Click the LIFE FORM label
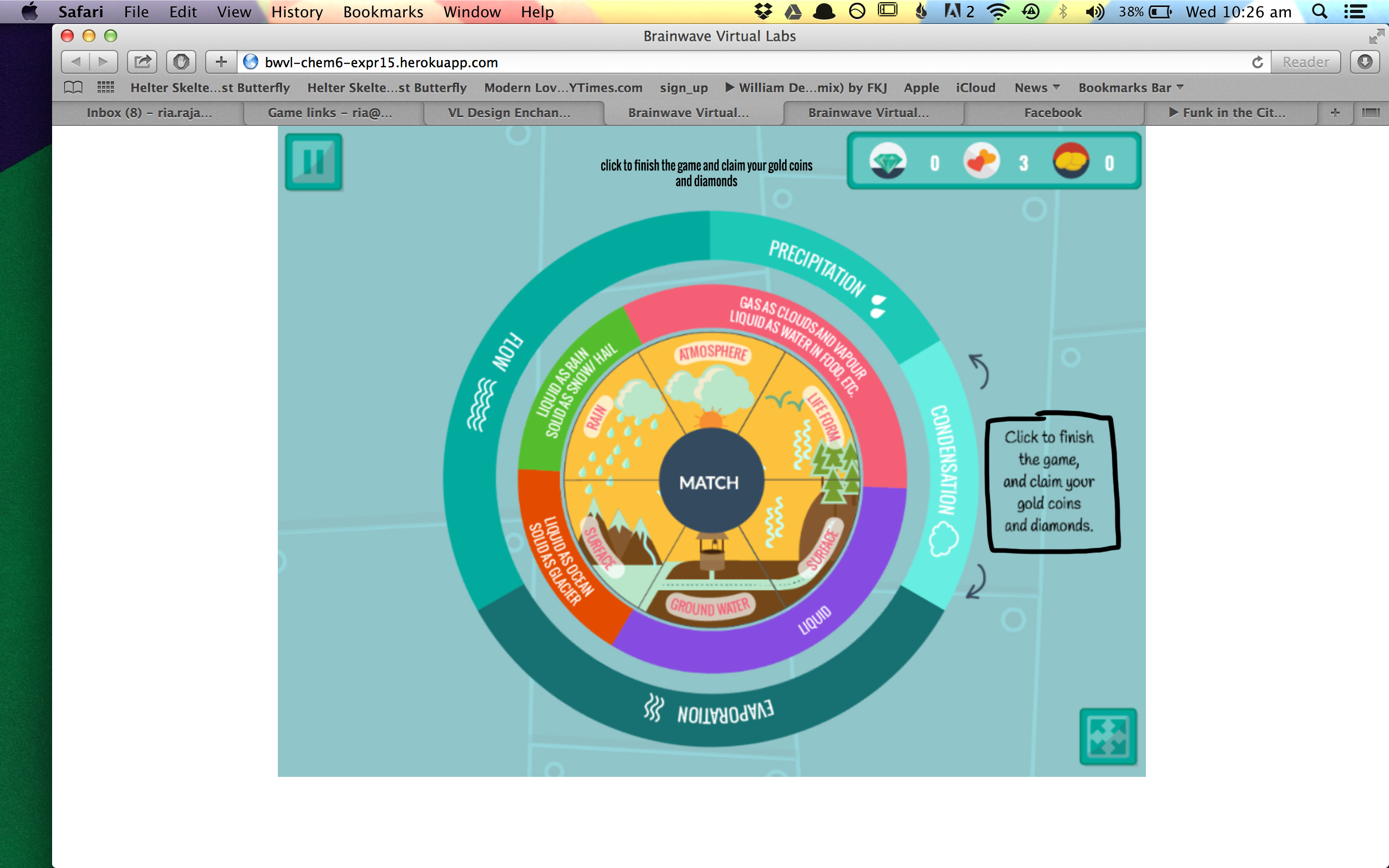The image size is (1389, 868). click(824, 416)
